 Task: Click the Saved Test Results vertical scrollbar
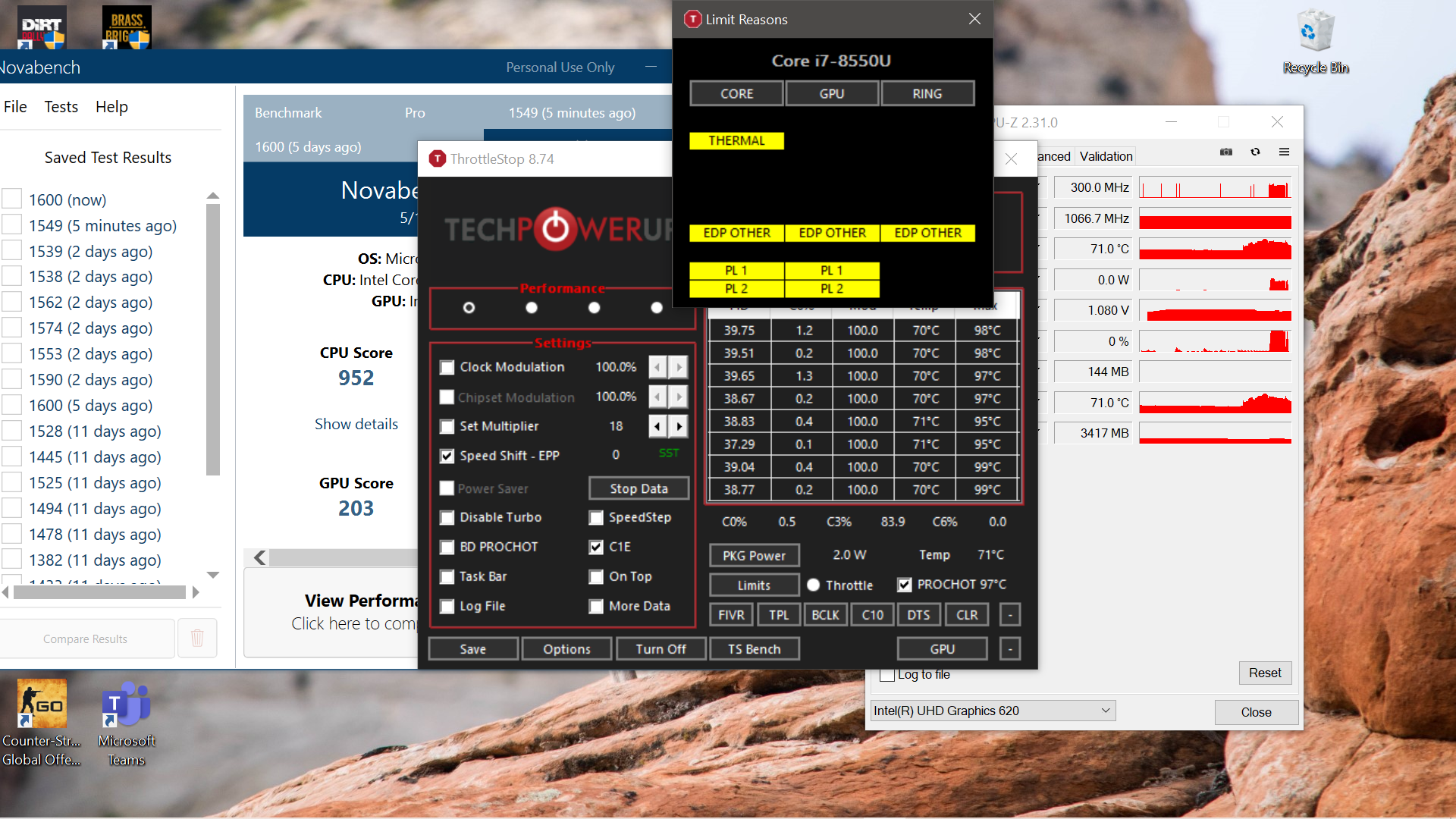click(x=213, y=340)
